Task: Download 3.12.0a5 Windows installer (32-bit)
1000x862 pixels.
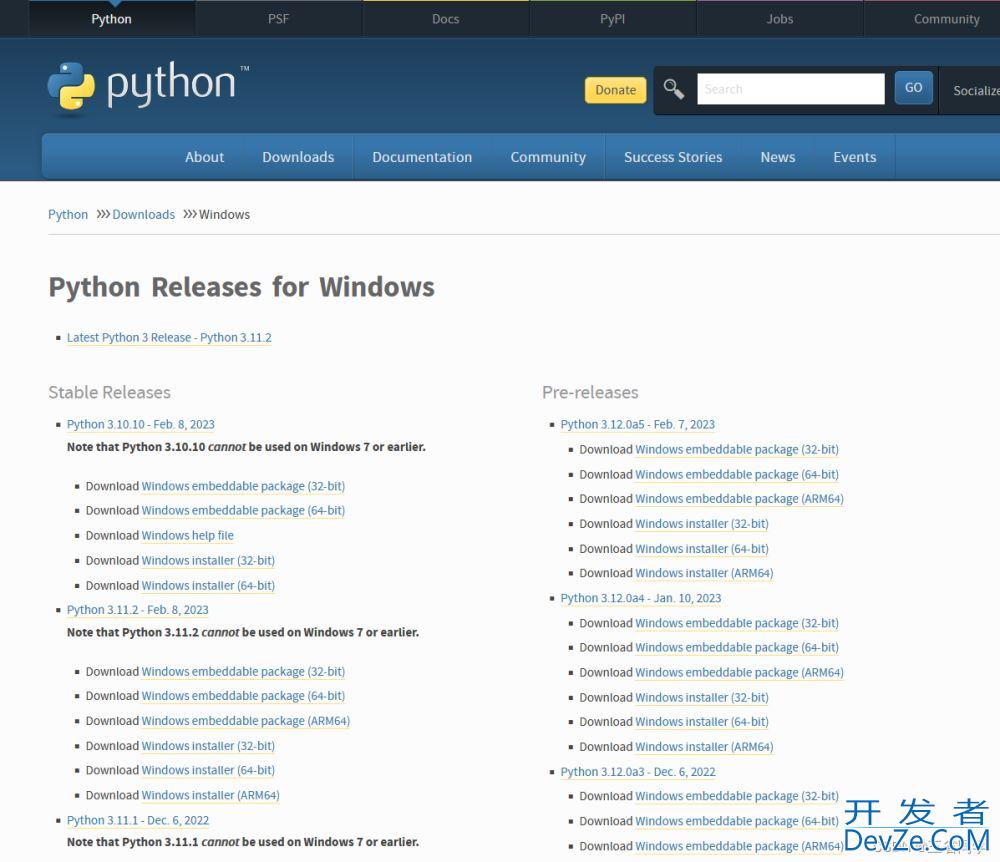Action: tap(702, 523)
